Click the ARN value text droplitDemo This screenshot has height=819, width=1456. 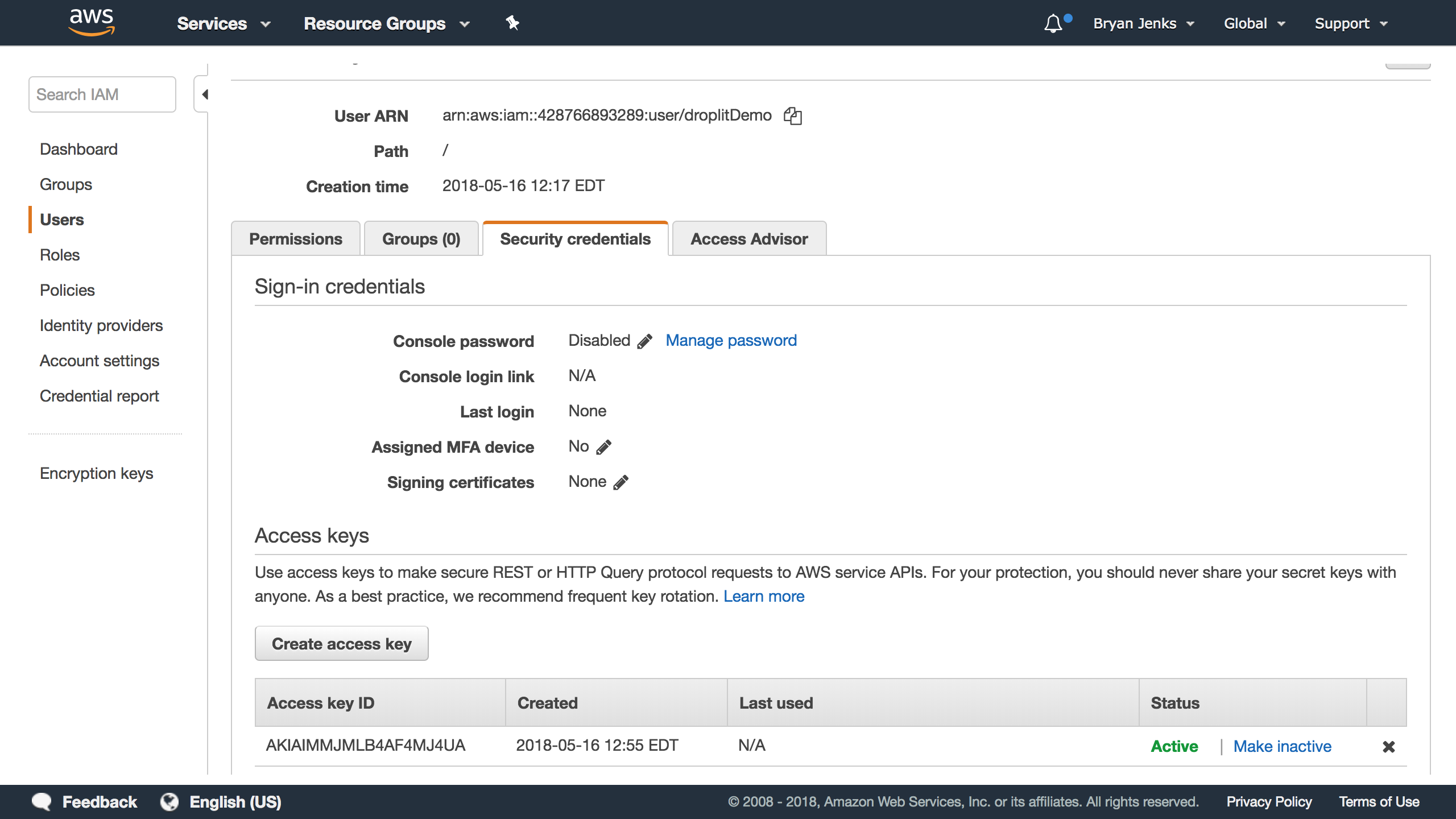[x=607, y=115]
